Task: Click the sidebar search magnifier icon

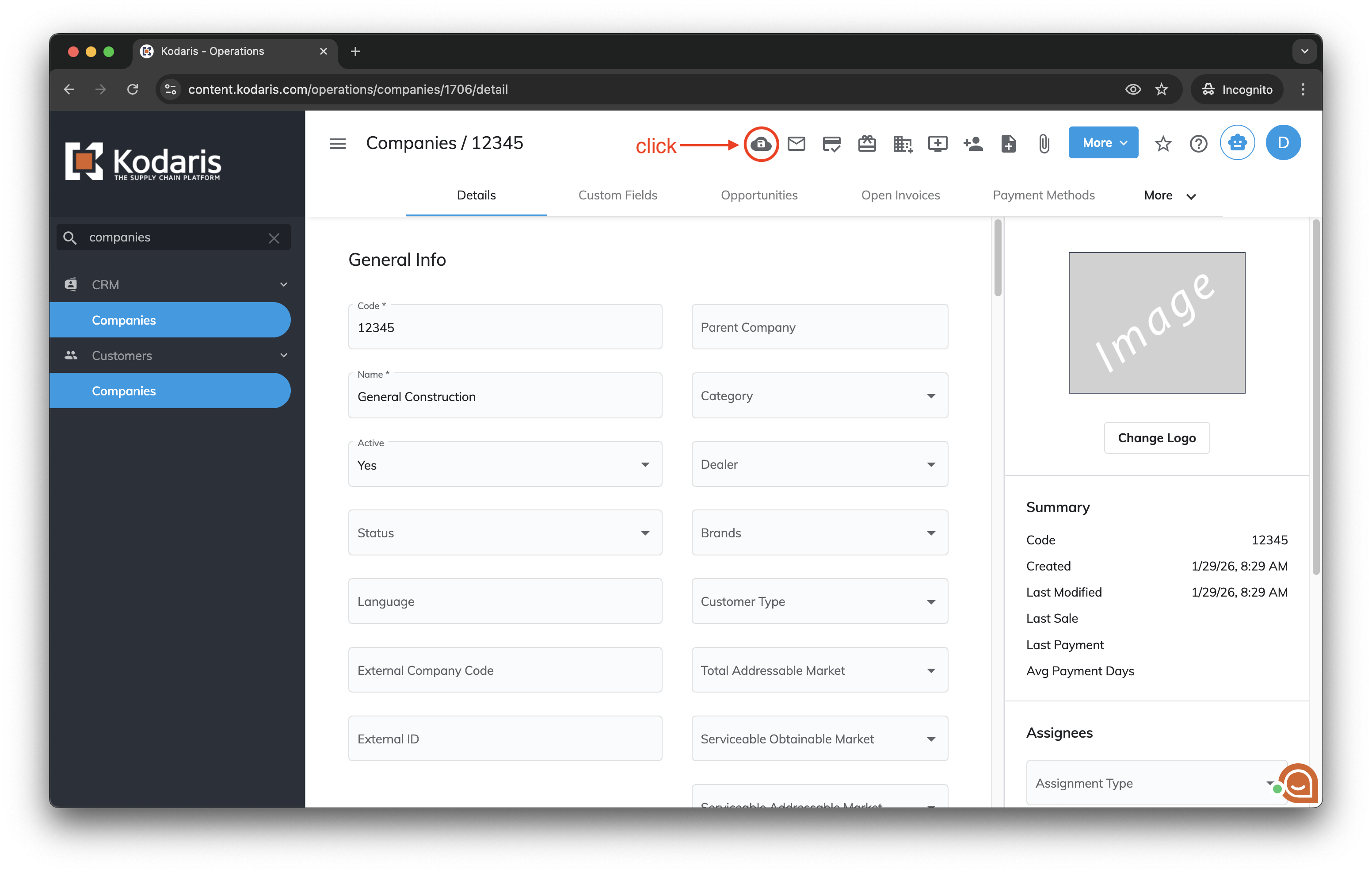Action: 70,237
